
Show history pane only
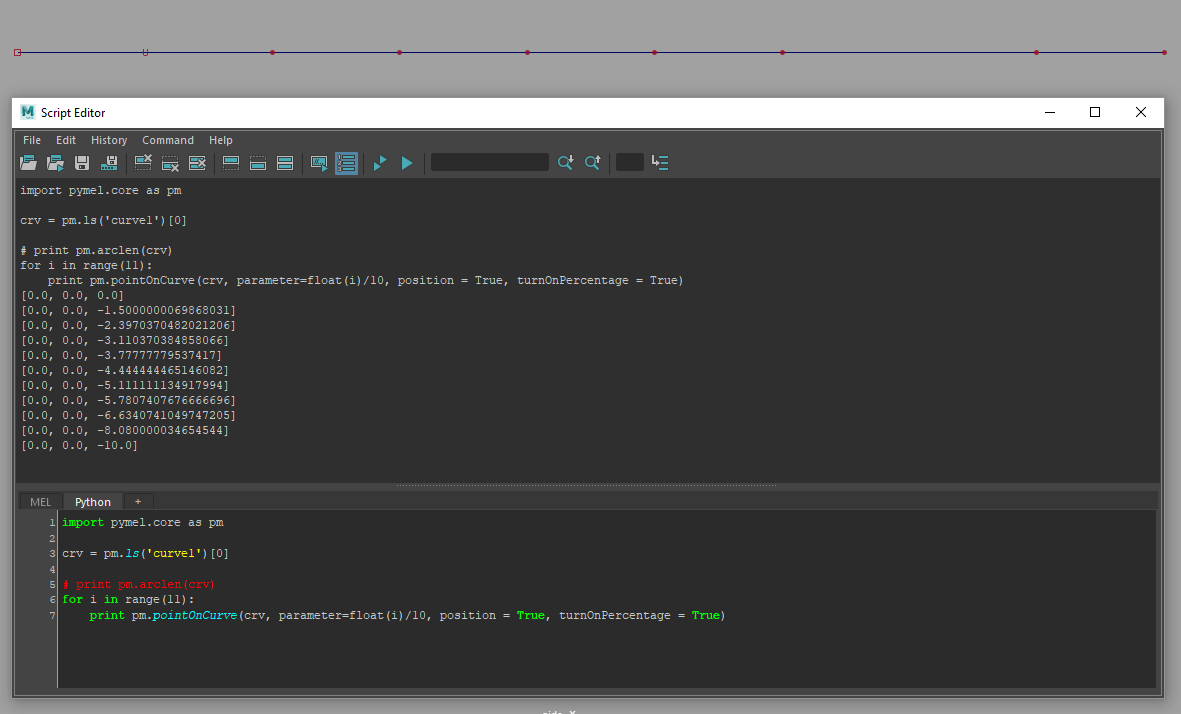[x=231, y=163]
